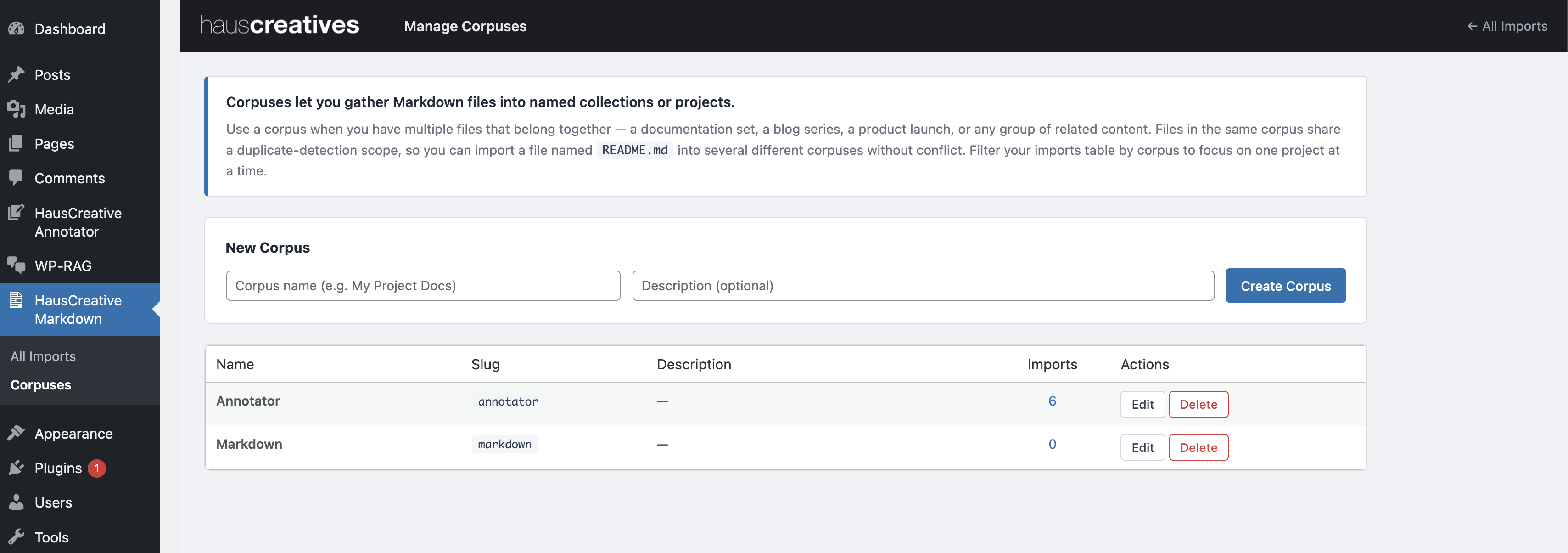Open the Users menu label
Viewport: 1568px width, 553px height.
pos(53,502)
